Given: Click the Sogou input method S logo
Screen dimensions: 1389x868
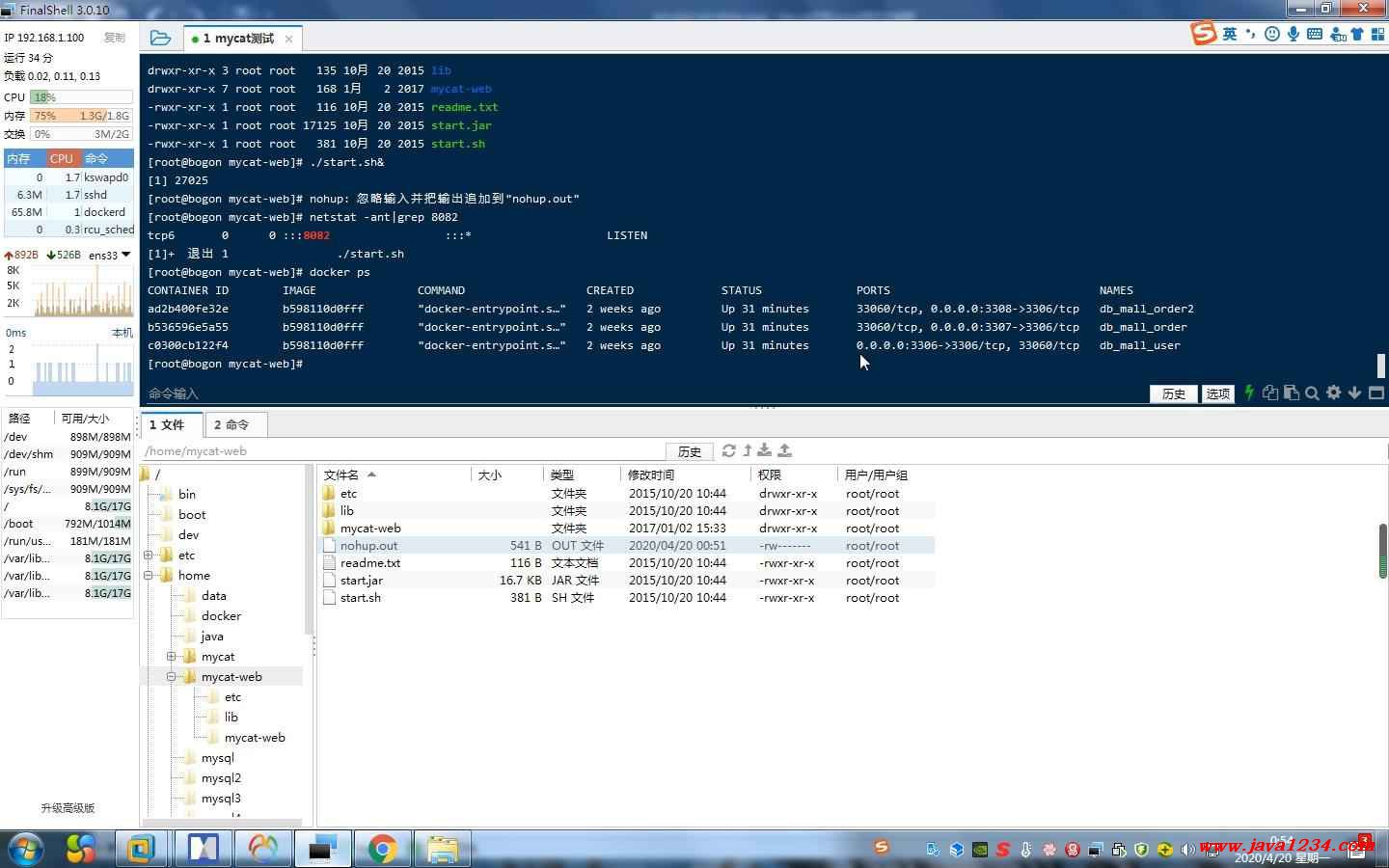Looking at the screenshot, I should coord(1204,34).
